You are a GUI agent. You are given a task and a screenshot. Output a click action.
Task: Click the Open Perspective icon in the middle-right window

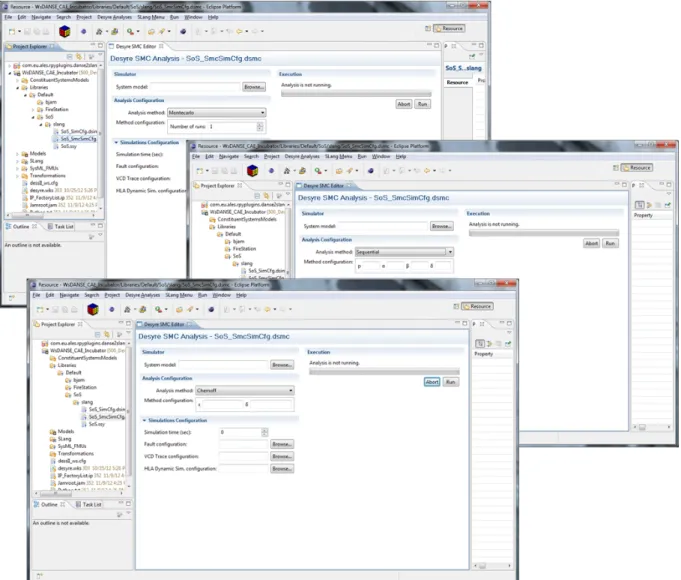pos(615,168)
